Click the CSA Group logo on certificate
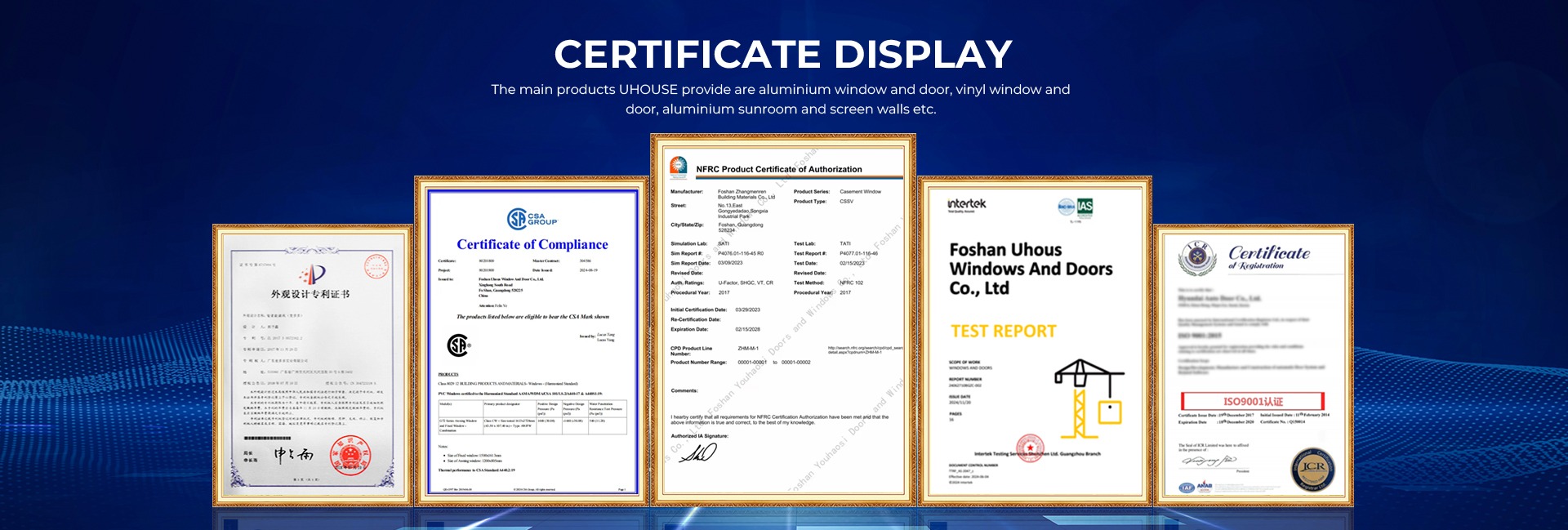This screenshot has width=1568, height=530. (532, 219)
